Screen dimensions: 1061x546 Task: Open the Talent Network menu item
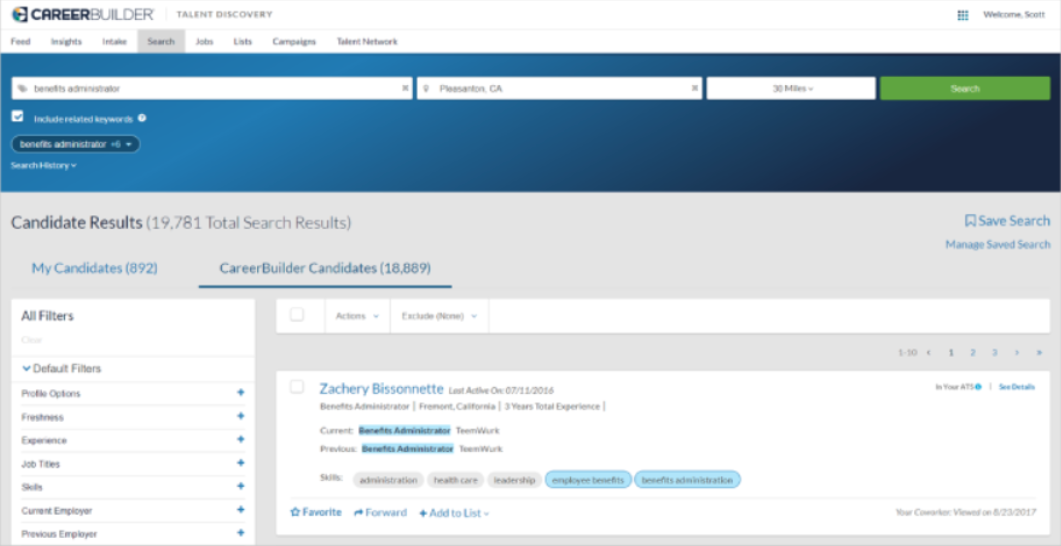point(367,41)
